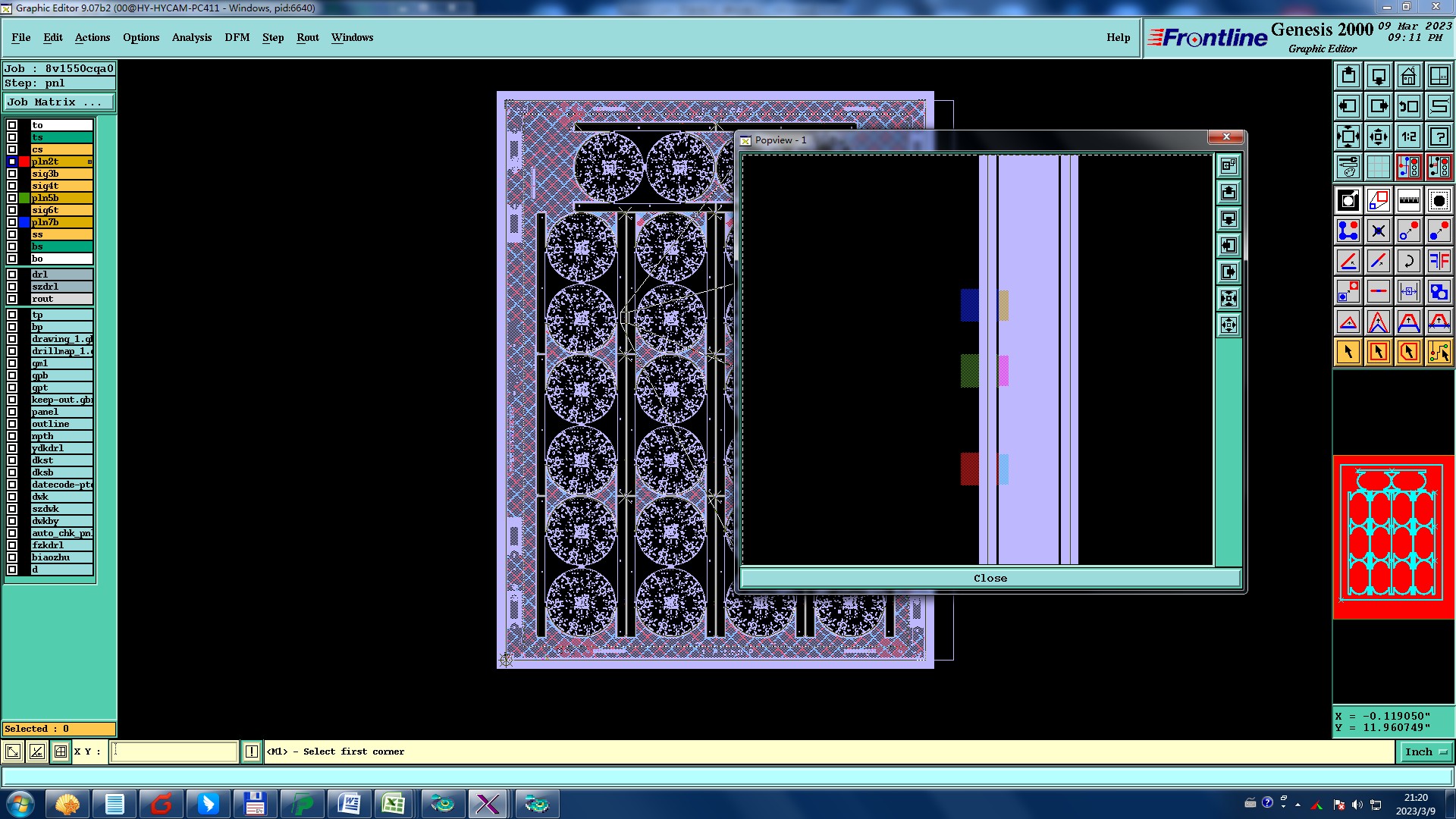Toggle checkbox for layer drl

tap(12, 275)
